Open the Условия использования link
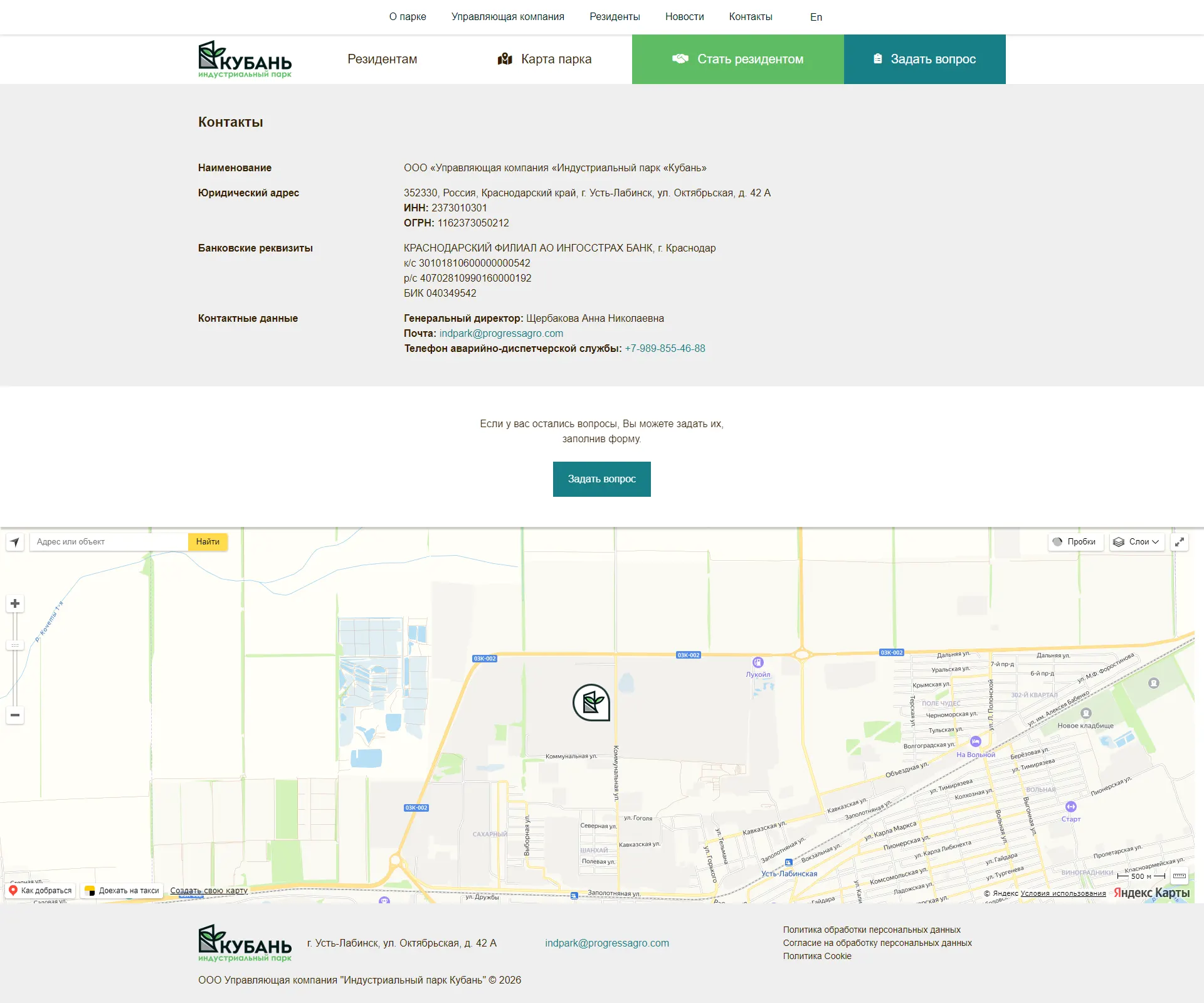The width and height of the screenshot is (1204, 1003). [x=1063, y=894]
